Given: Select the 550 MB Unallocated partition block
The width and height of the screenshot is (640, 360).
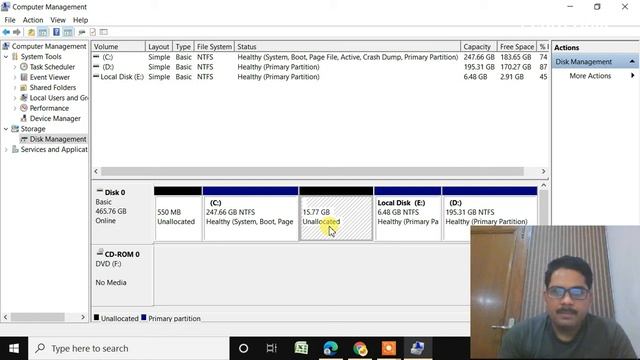Looking at the screenshot, I should [x=178, y=214].
